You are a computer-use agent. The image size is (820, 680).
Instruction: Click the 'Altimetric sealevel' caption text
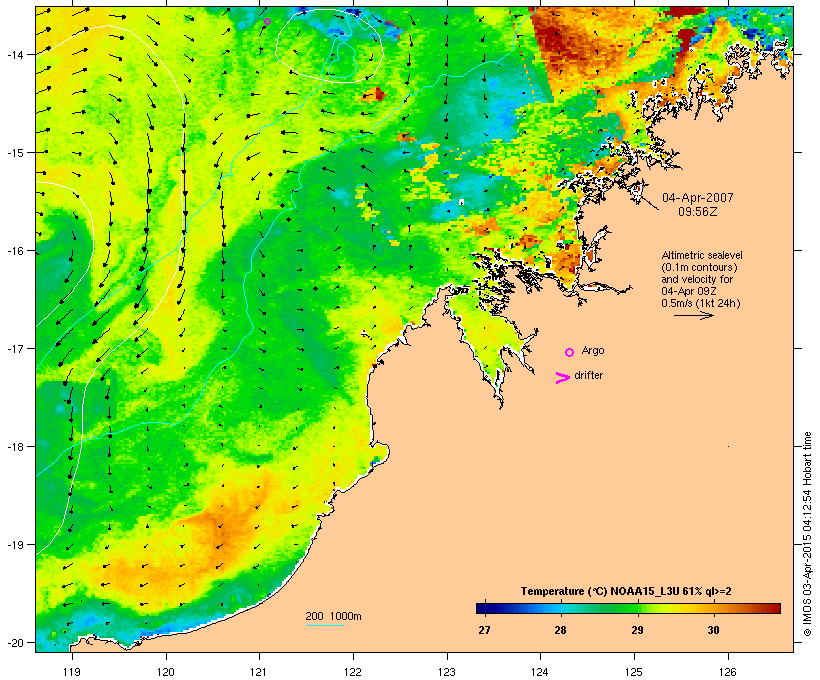702,255
